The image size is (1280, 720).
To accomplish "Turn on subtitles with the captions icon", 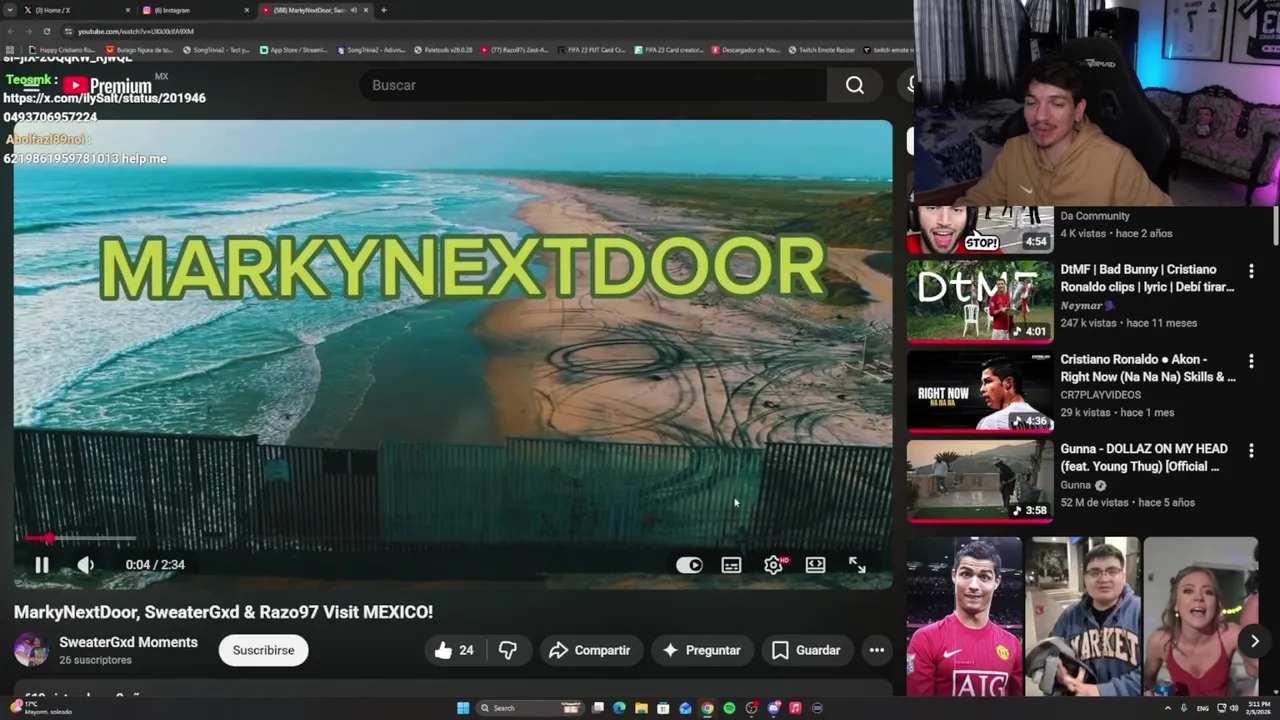I will (731, 565).
